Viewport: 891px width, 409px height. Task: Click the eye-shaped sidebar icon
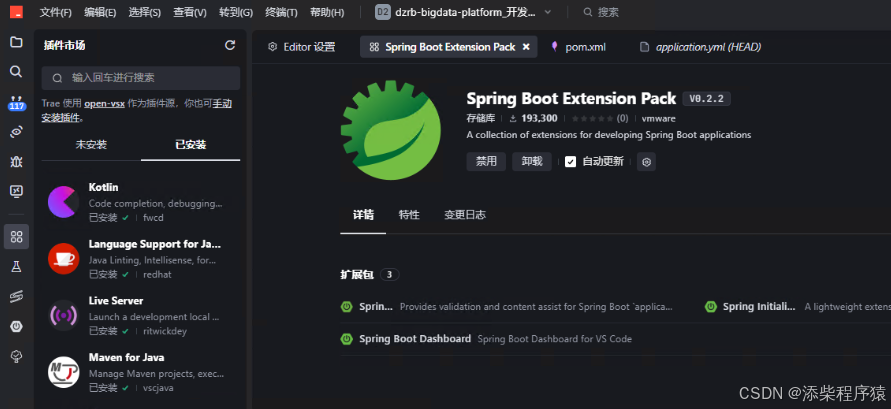coord(16,132)
